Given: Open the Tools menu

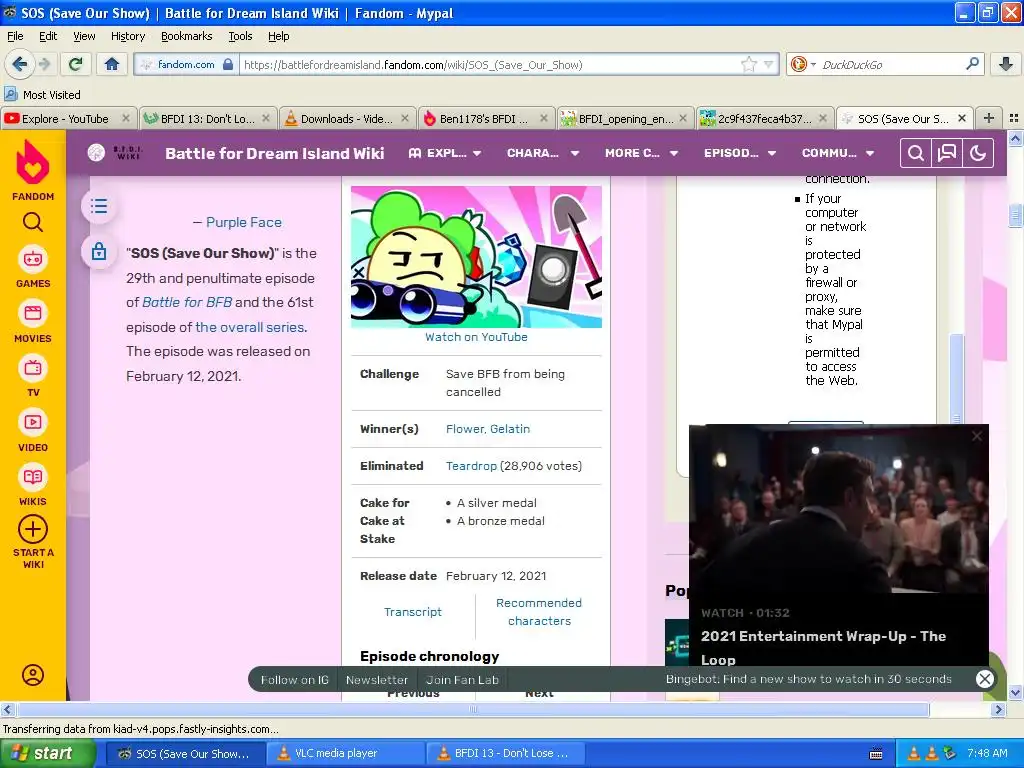Looking at the screenshot, I should [240, 36].
